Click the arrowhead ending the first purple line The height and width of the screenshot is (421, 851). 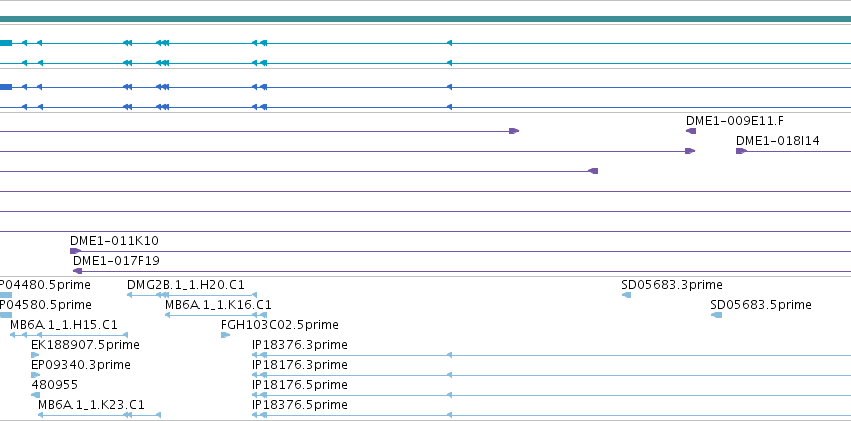tap(514, 131)
